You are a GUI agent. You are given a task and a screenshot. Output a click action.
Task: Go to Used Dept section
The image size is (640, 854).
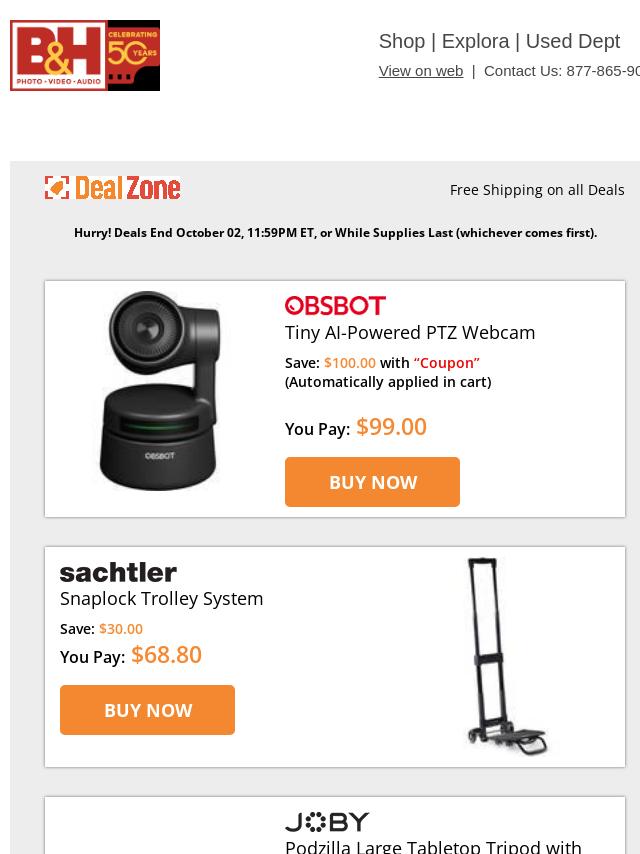click(572, 41)
